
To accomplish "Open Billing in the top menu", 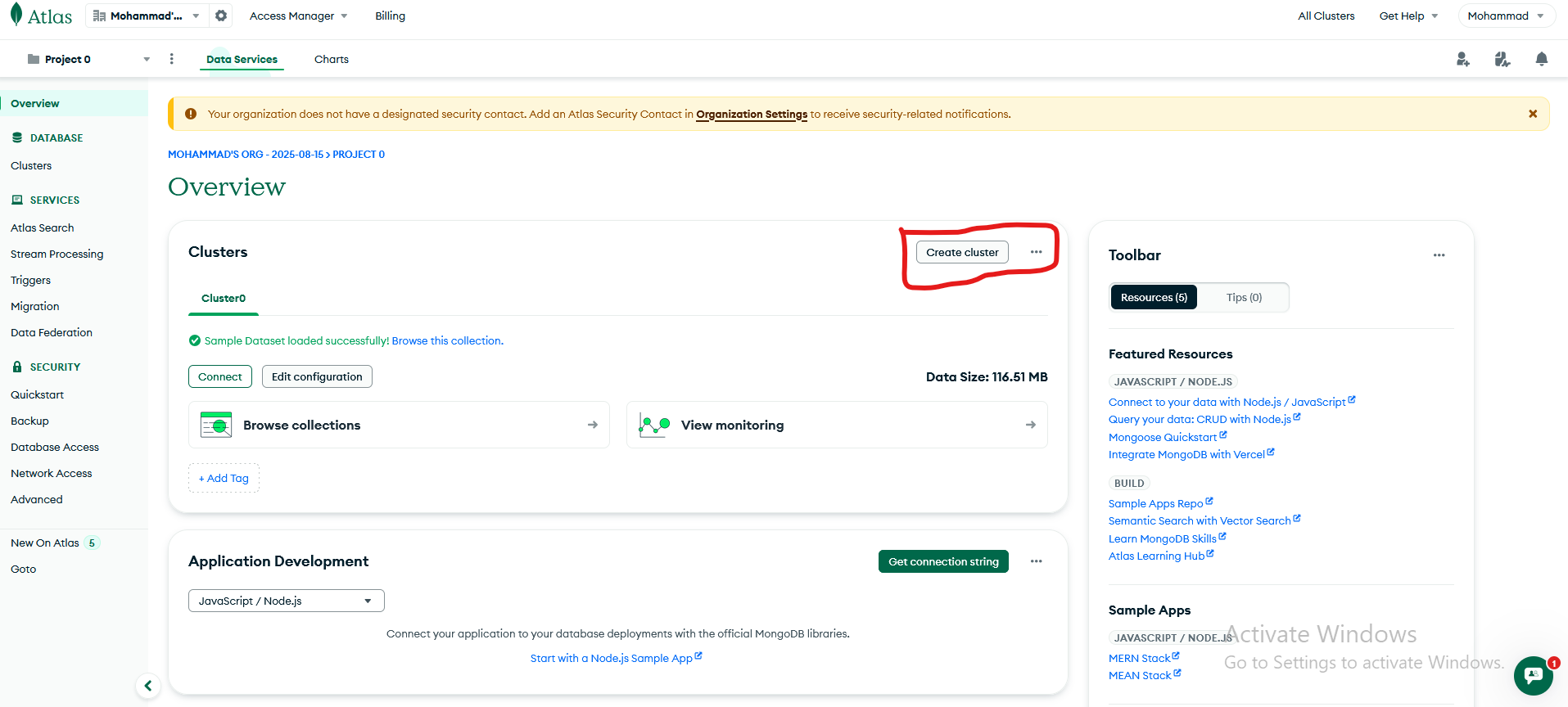I will pyautogui.click(x=390, y=16).
